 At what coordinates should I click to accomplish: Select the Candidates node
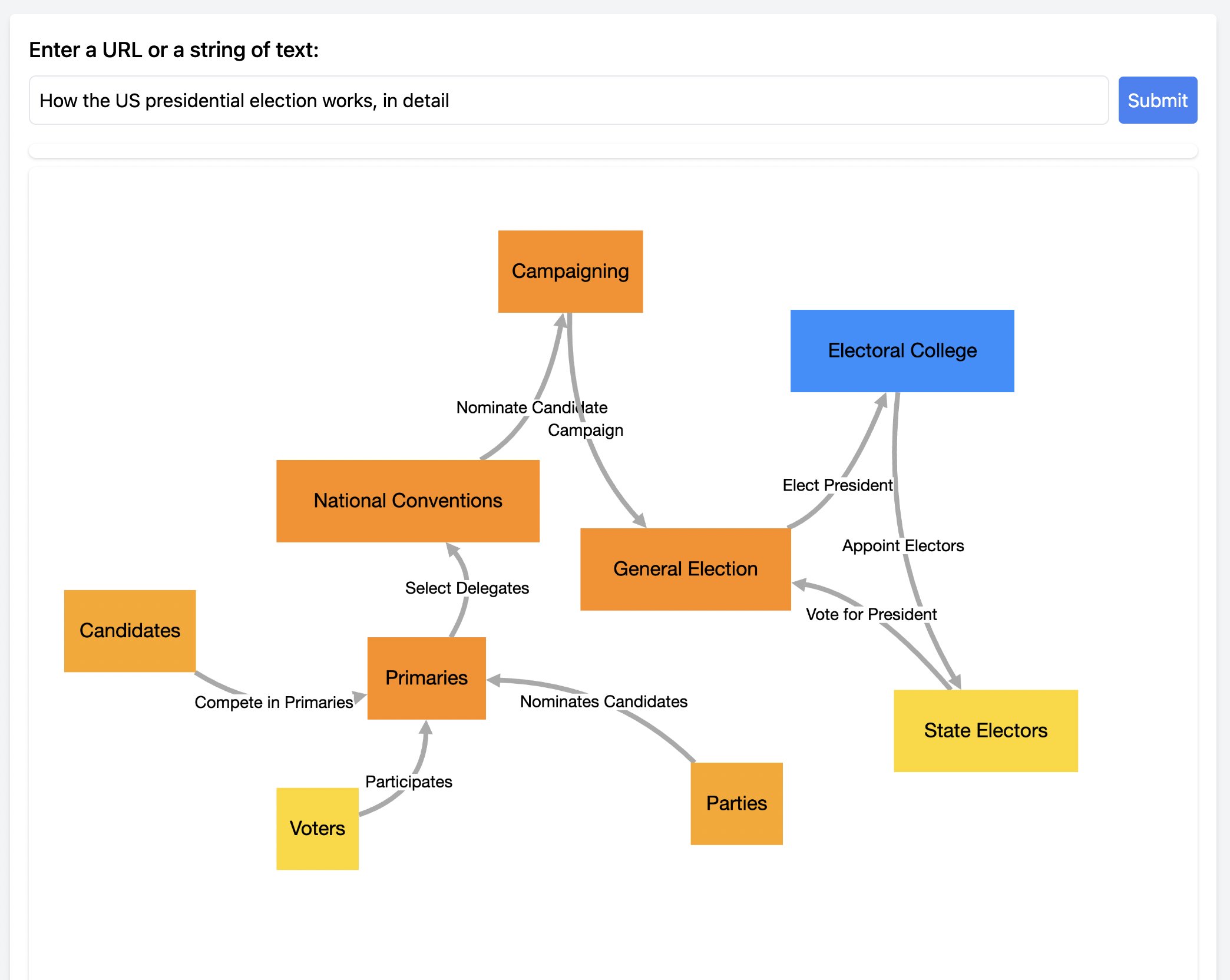coord(130,630)
